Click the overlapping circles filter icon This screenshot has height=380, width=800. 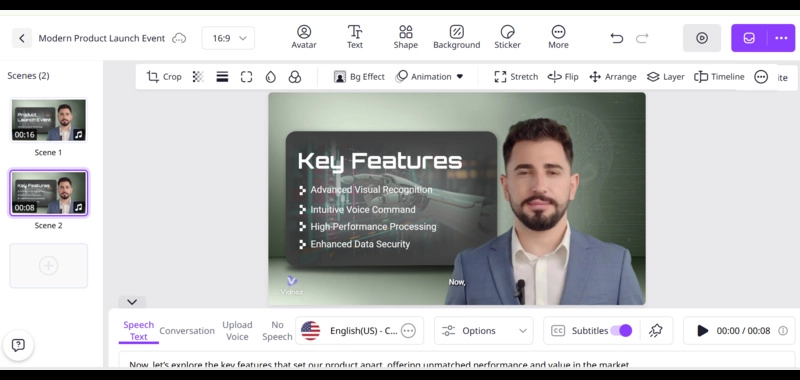click(x=294, y=77)
